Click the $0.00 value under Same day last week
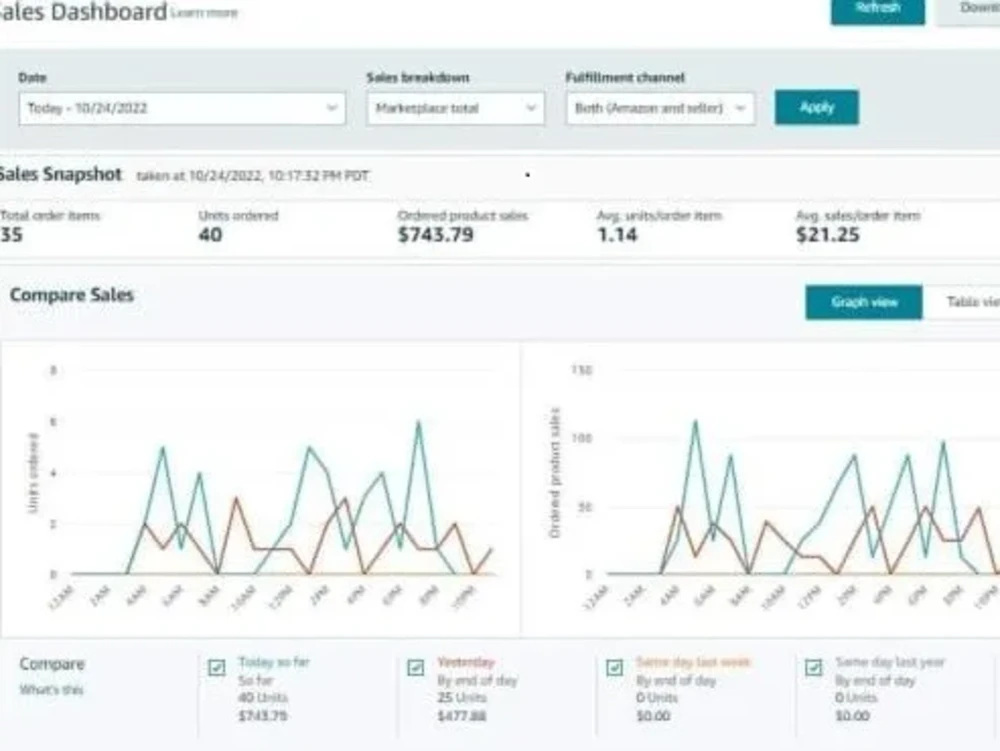 point(653,716)
